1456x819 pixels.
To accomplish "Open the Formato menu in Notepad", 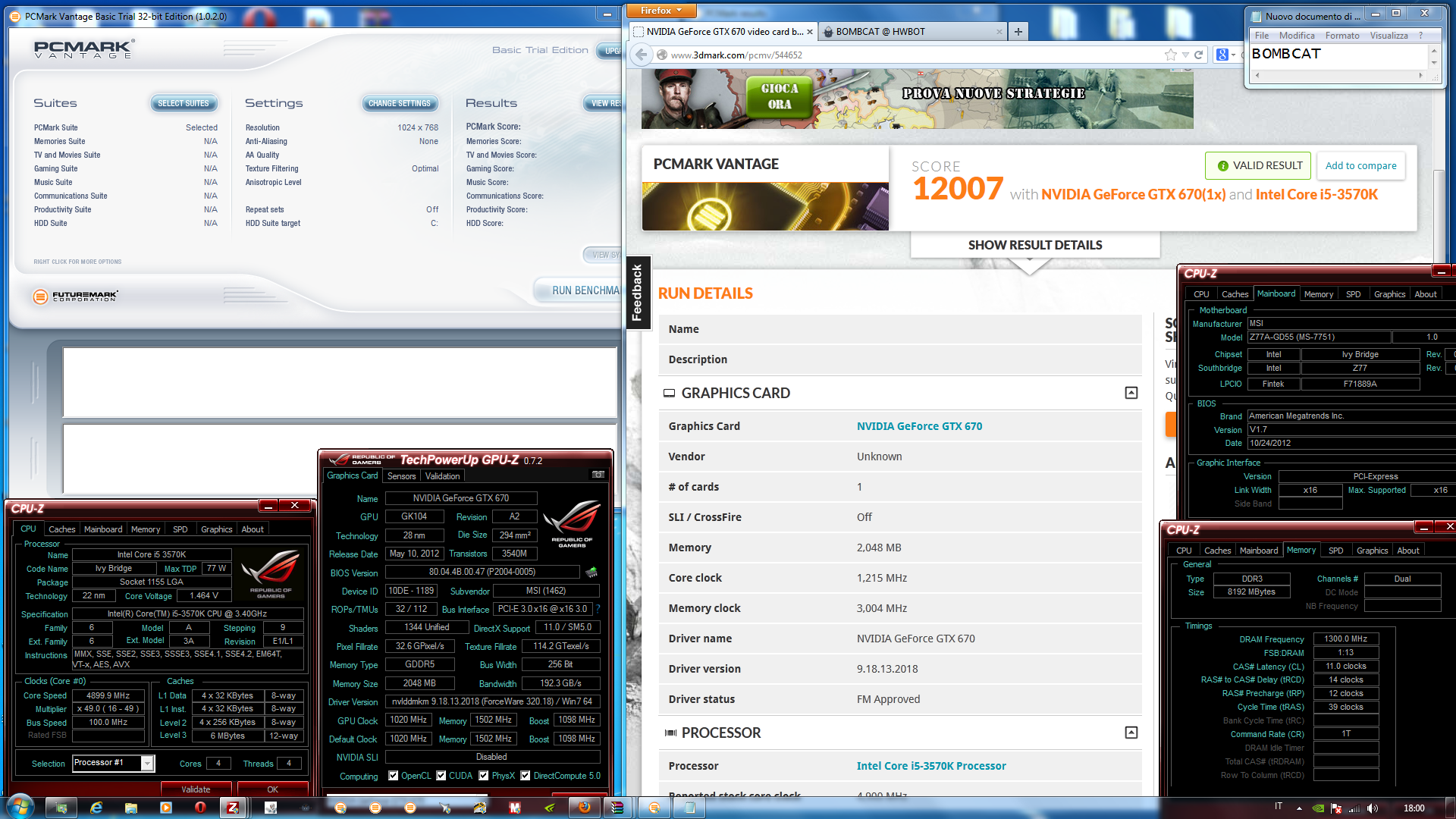I will point(1342,36).
